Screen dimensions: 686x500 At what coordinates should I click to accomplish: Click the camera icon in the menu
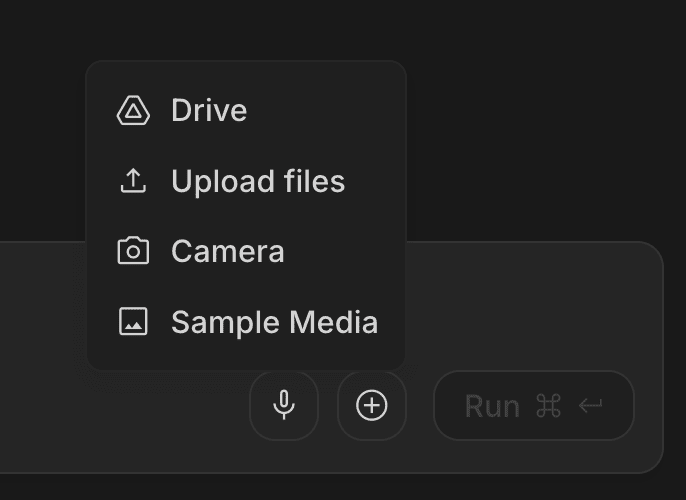click(x=133, y=251)
